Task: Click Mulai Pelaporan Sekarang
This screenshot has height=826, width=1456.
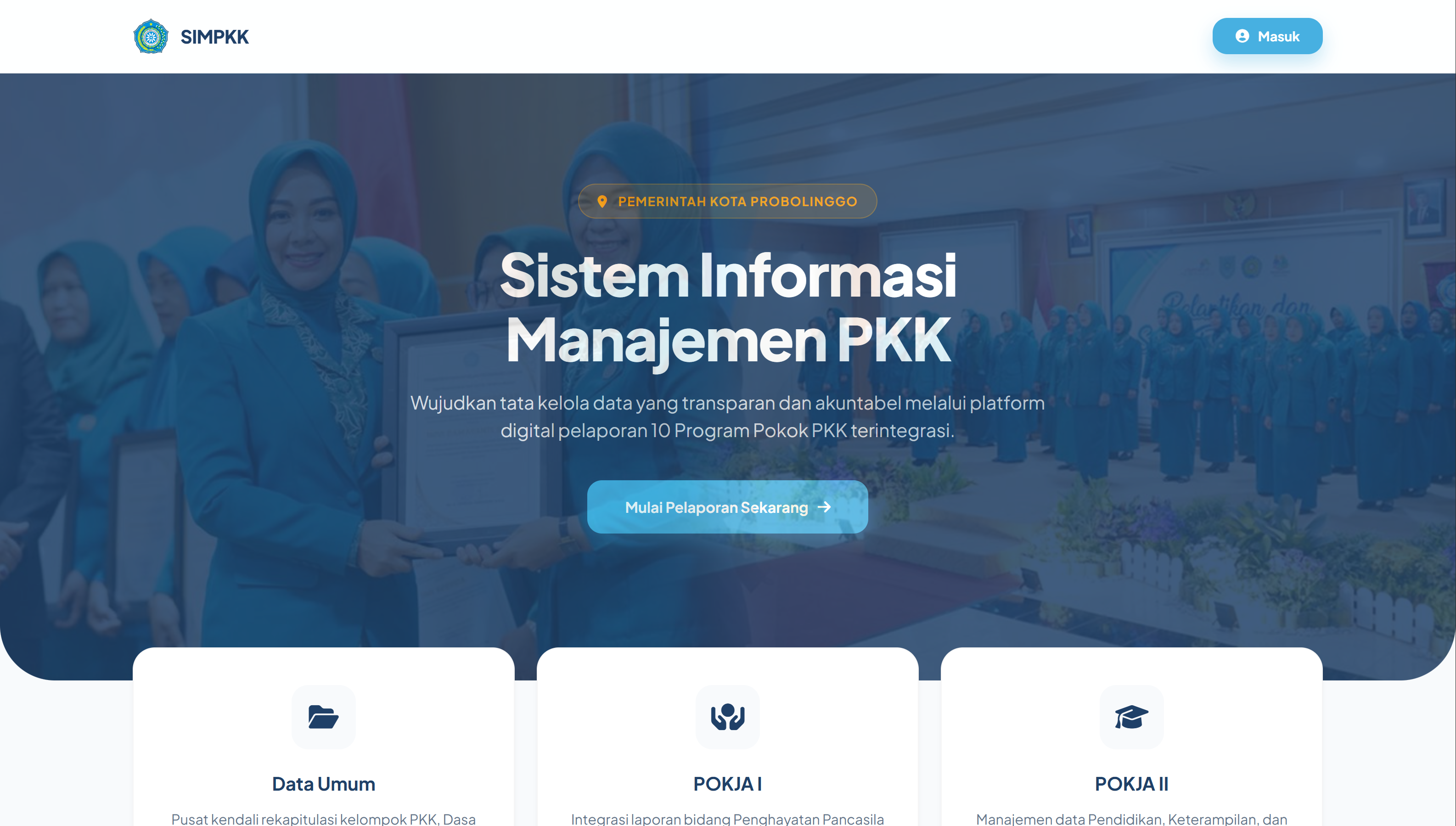Action: 728,507
